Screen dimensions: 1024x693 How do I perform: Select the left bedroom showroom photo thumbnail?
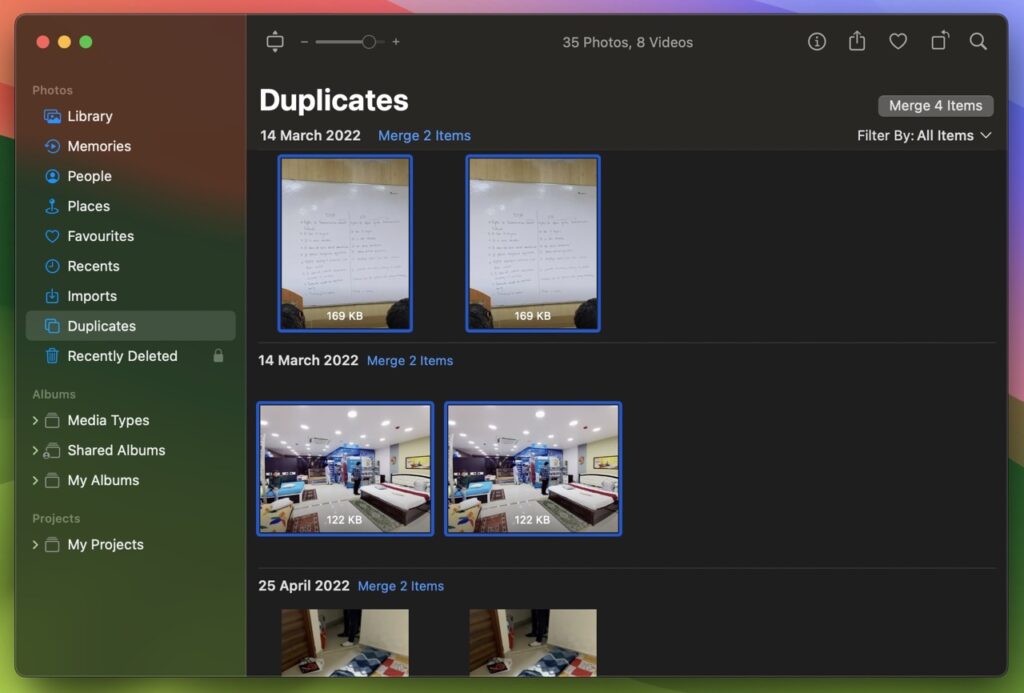(x=345, y=469)
